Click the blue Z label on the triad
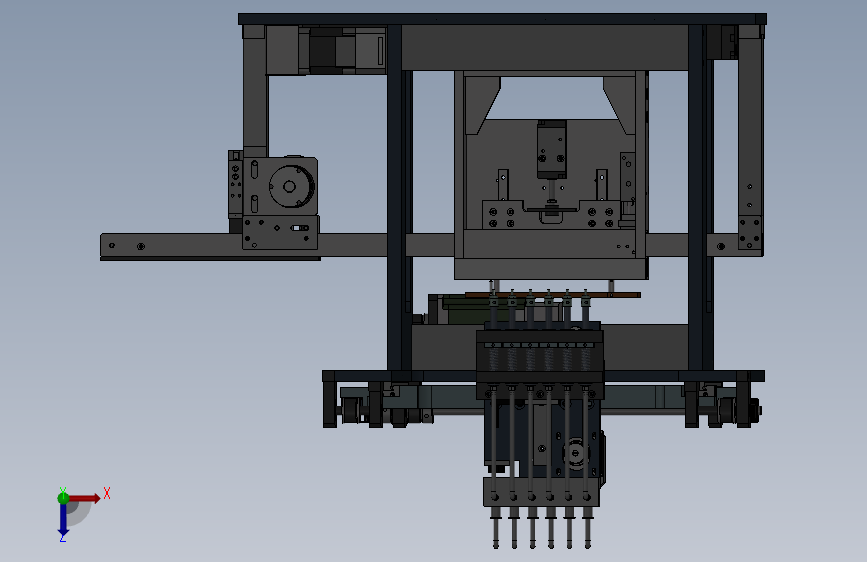Image resolution: width=867 pixels, height=562 pixels. pyautogui.click(x=62, y=538)
